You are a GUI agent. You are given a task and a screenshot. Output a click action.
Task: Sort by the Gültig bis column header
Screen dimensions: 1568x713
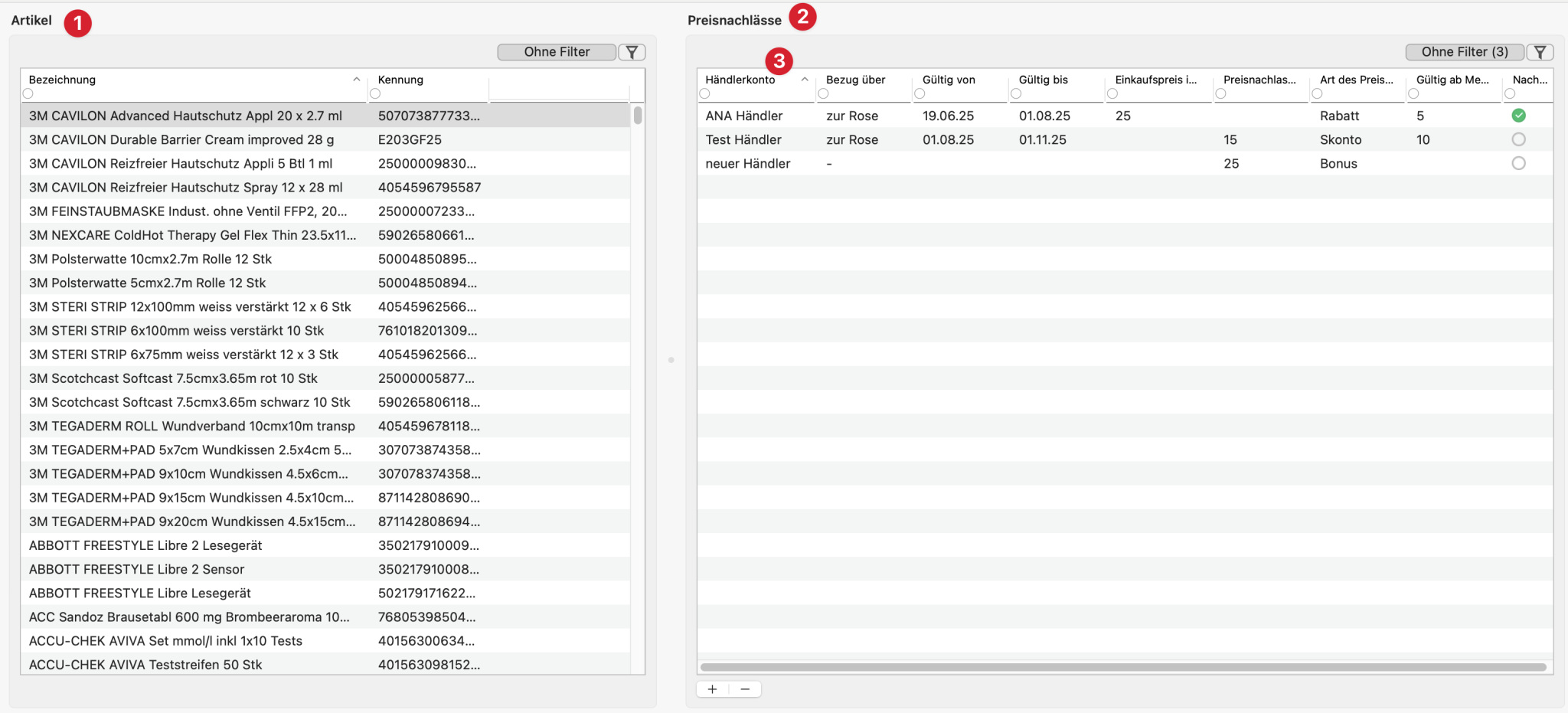pos(1043,80)
